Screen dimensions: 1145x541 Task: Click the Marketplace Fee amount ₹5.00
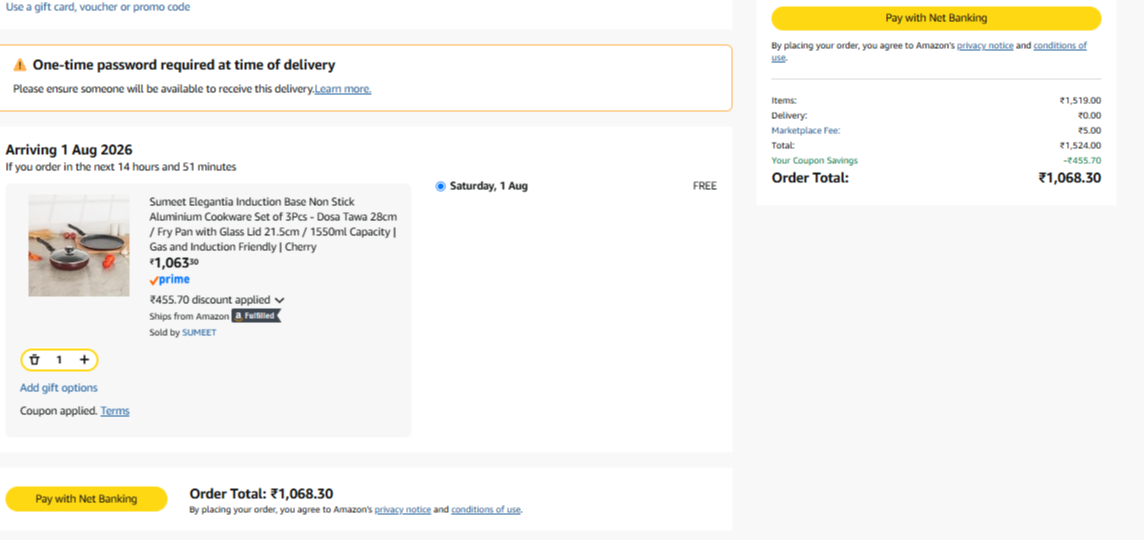point(1089,131)
